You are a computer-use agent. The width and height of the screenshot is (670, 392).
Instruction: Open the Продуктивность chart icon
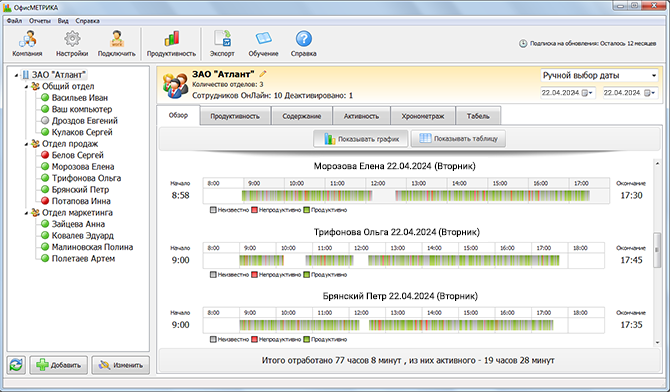click(x=171, y=39)
